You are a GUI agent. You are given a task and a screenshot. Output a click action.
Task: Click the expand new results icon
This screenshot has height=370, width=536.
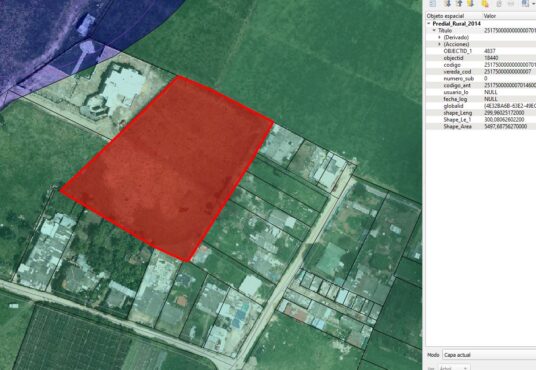(471, 3)
